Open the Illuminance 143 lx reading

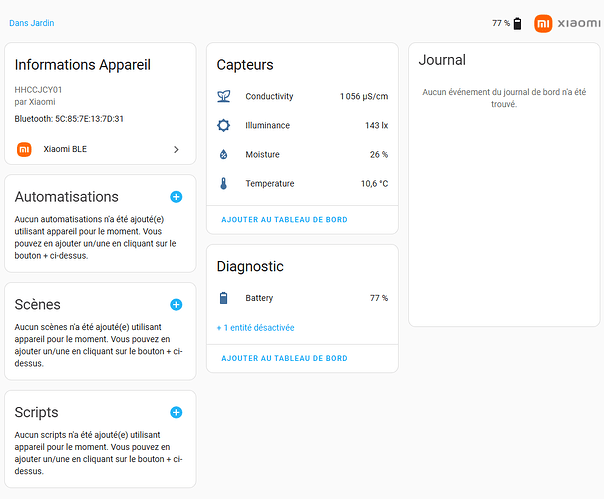376,125
